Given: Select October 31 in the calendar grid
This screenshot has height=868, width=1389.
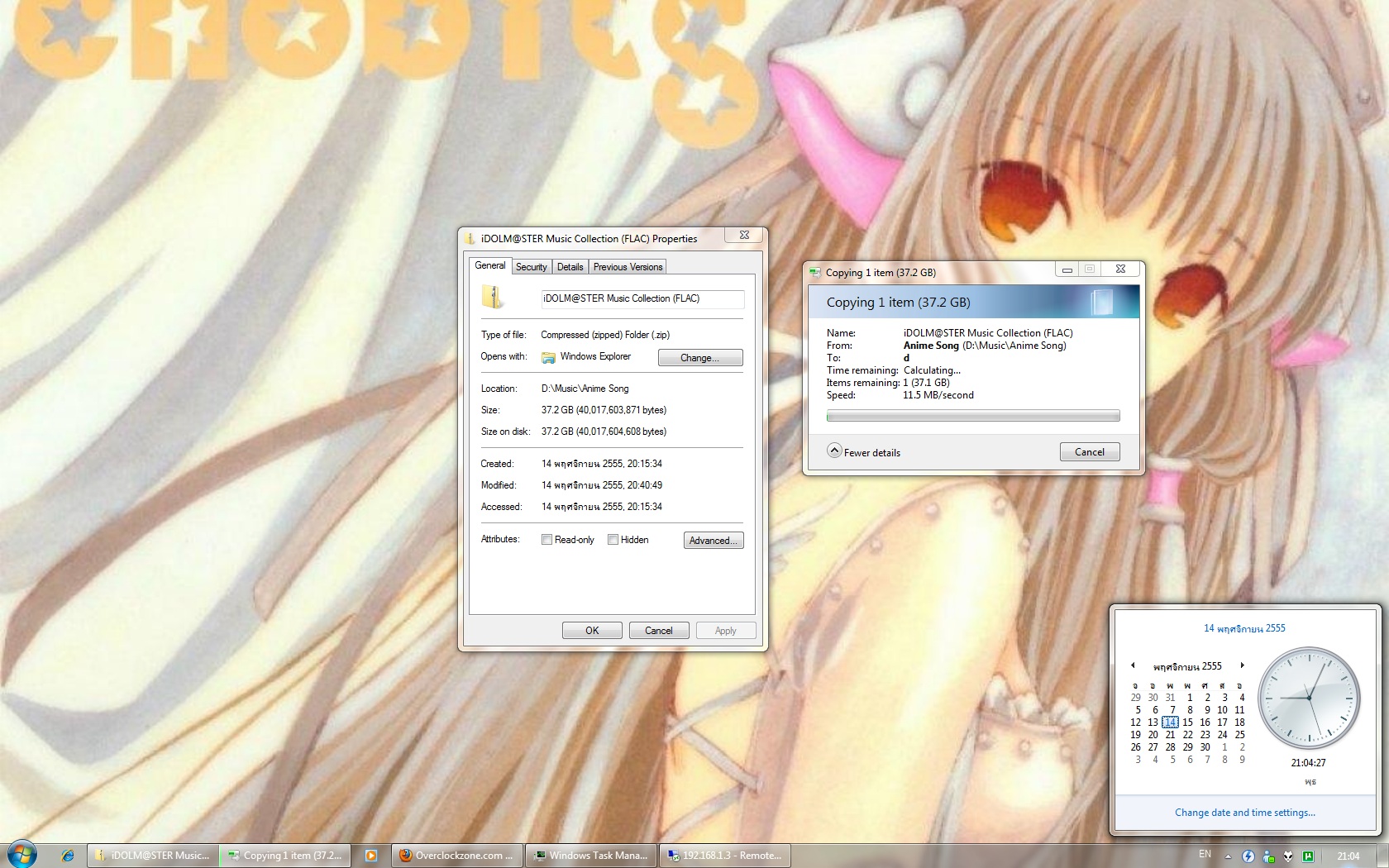Looking at the screenshot, I should (x=1170, y=697).
